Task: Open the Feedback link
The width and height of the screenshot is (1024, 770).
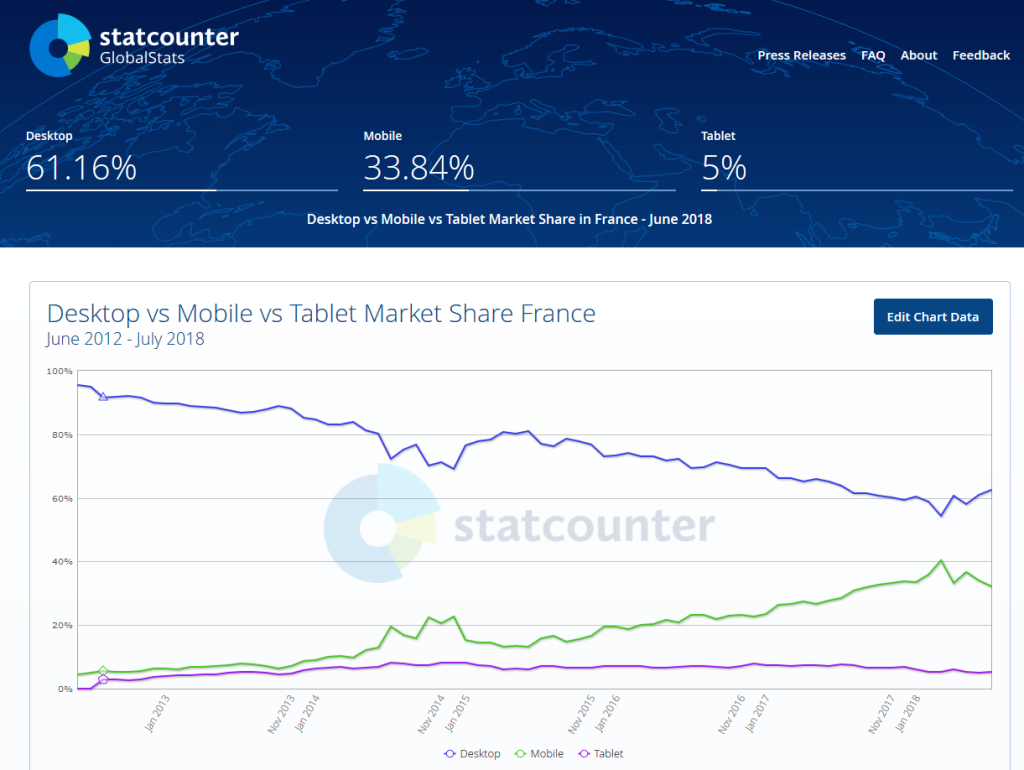Action: (980, 55)
